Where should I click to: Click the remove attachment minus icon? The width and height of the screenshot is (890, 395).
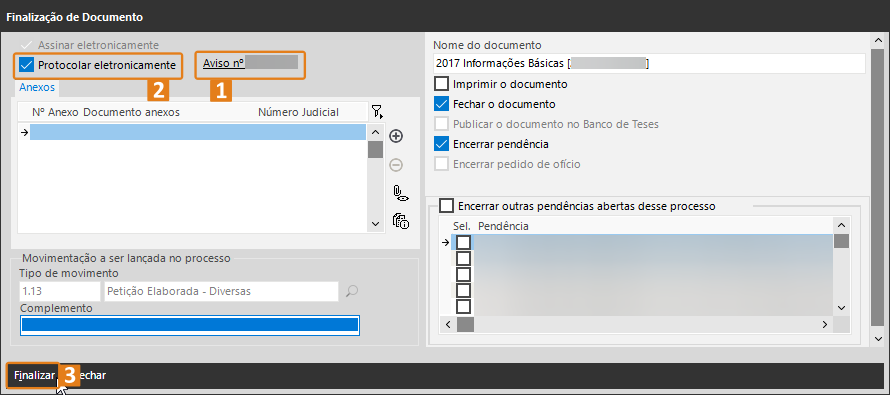(396, 165)
